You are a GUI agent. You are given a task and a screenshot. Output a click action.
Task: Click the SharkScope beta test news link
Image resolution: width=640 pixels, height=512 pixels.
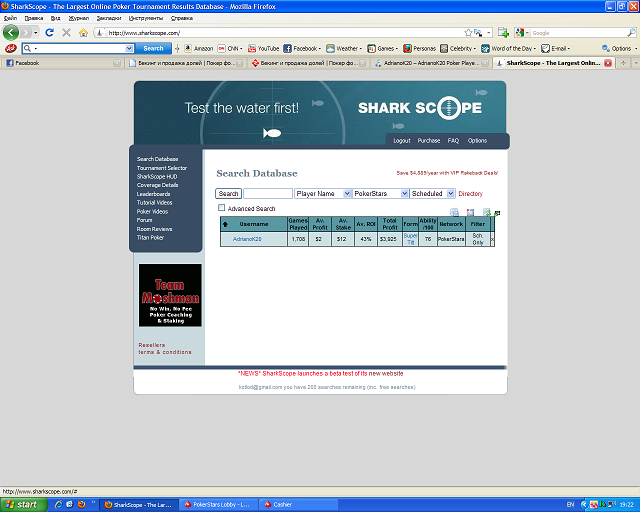320,374
